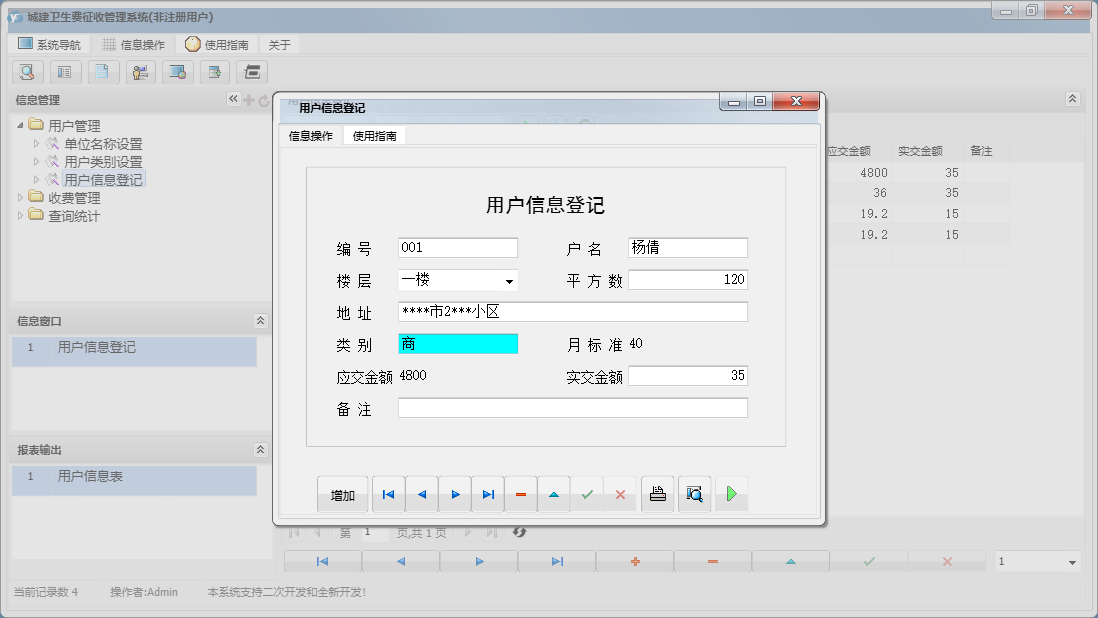Click the 增加 add button

342,493
